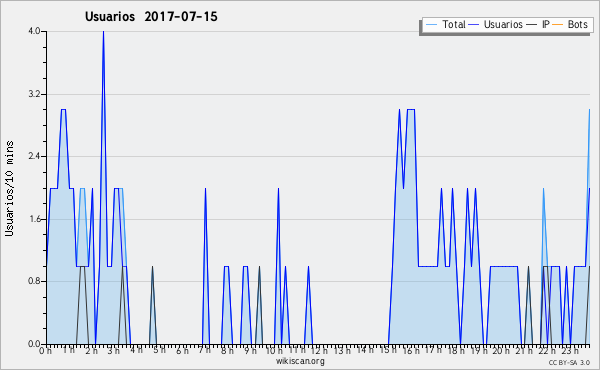Click the y-axis label Usuarios/10 mins
The height and width of the screenshot is (370, 600).
10,188
